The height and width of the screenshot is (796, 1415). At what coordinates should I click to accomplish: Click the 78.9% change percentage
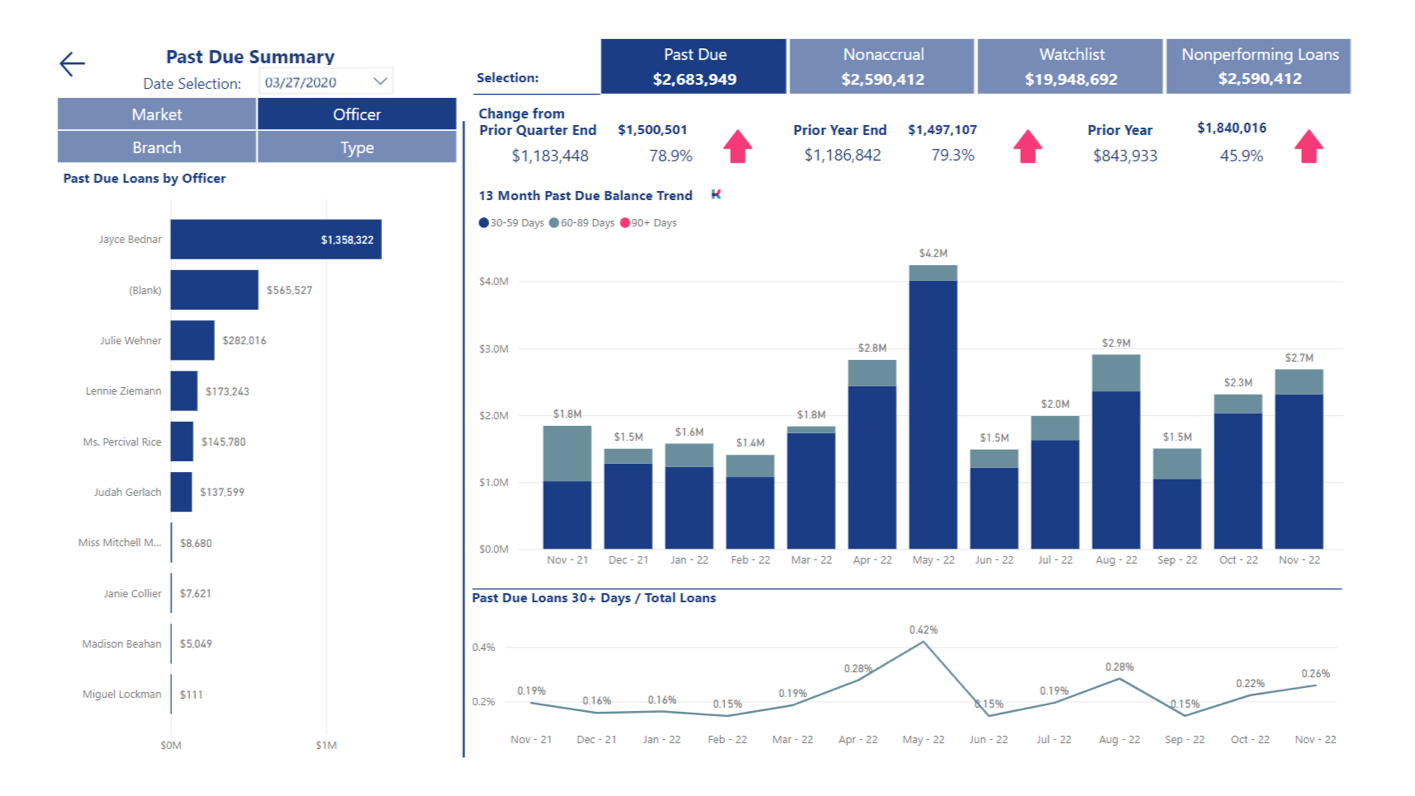click(670, 156)
